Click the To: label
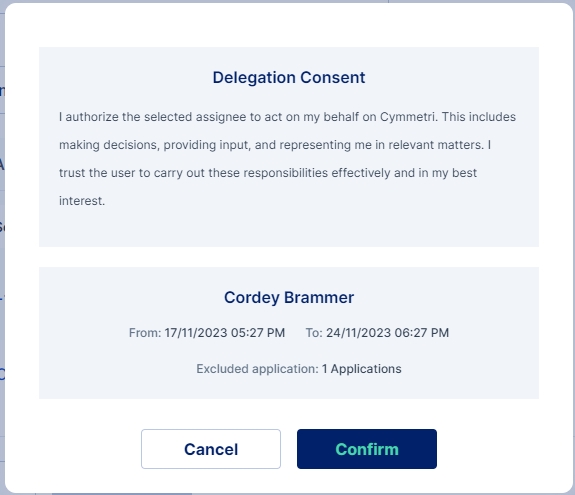Viewport: 575px width, 495px height. 314,333
